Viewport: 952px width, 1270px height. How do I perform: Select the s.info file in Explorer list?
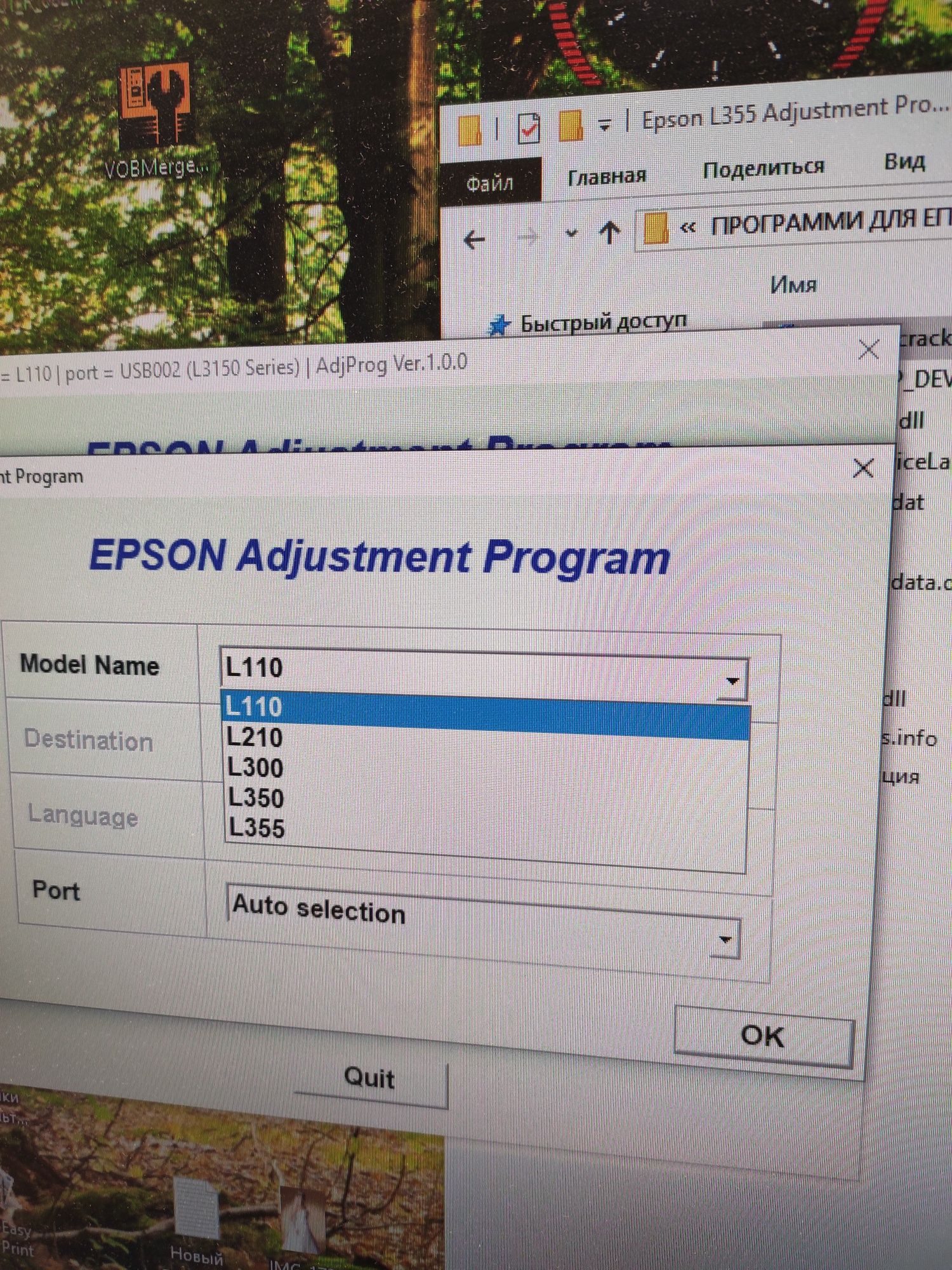click(909, 738)
